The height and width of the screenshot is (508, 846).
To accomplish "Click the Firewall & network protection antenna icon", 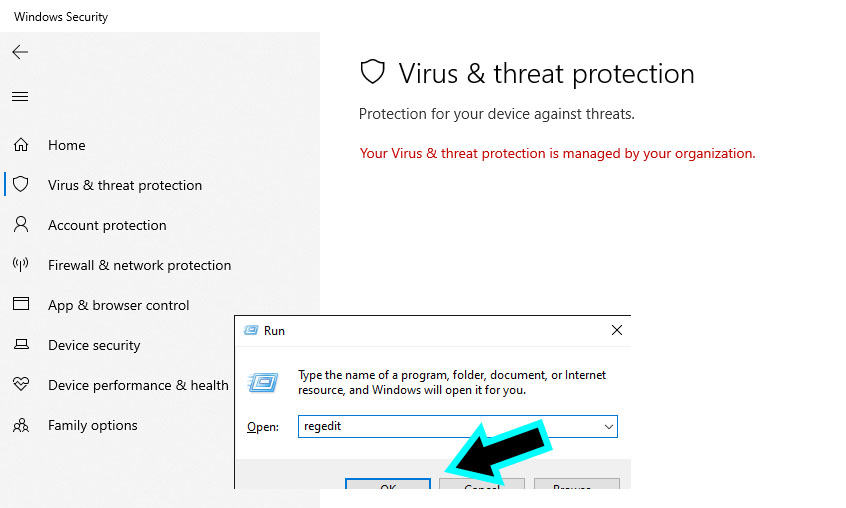I will click(x=20, y=265).
